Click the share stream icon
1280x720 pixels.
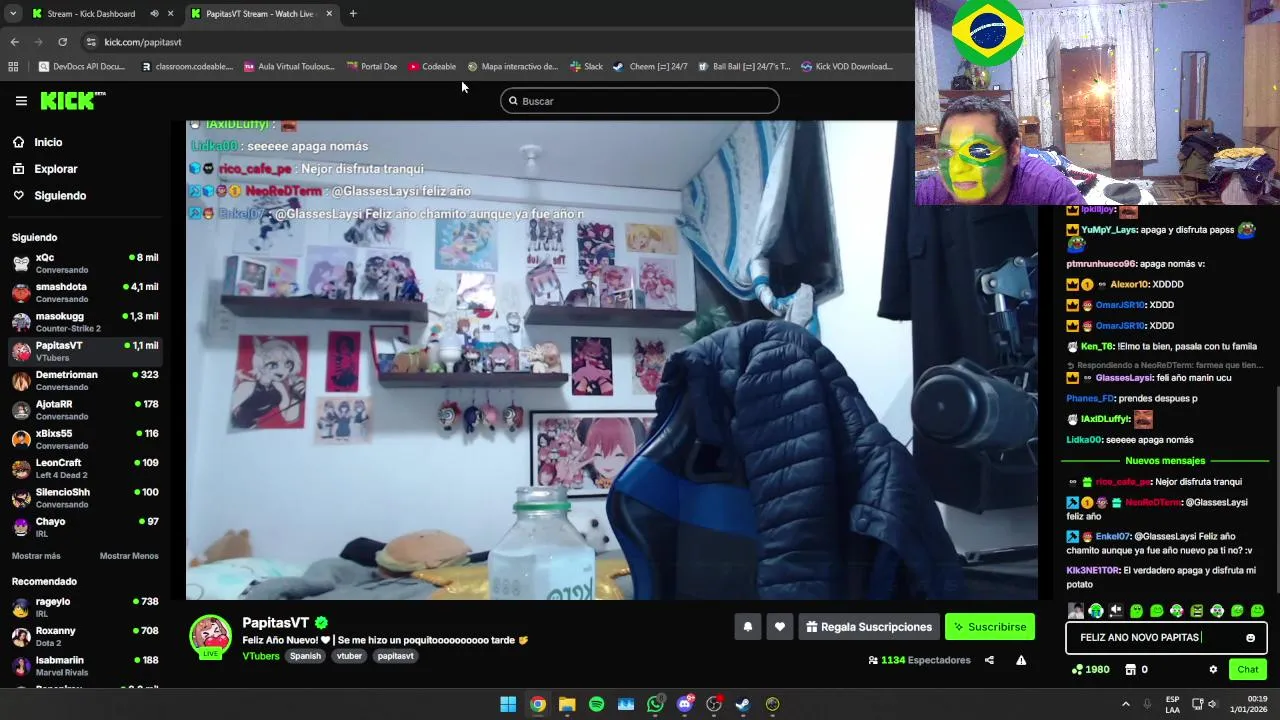click(989, 660)
